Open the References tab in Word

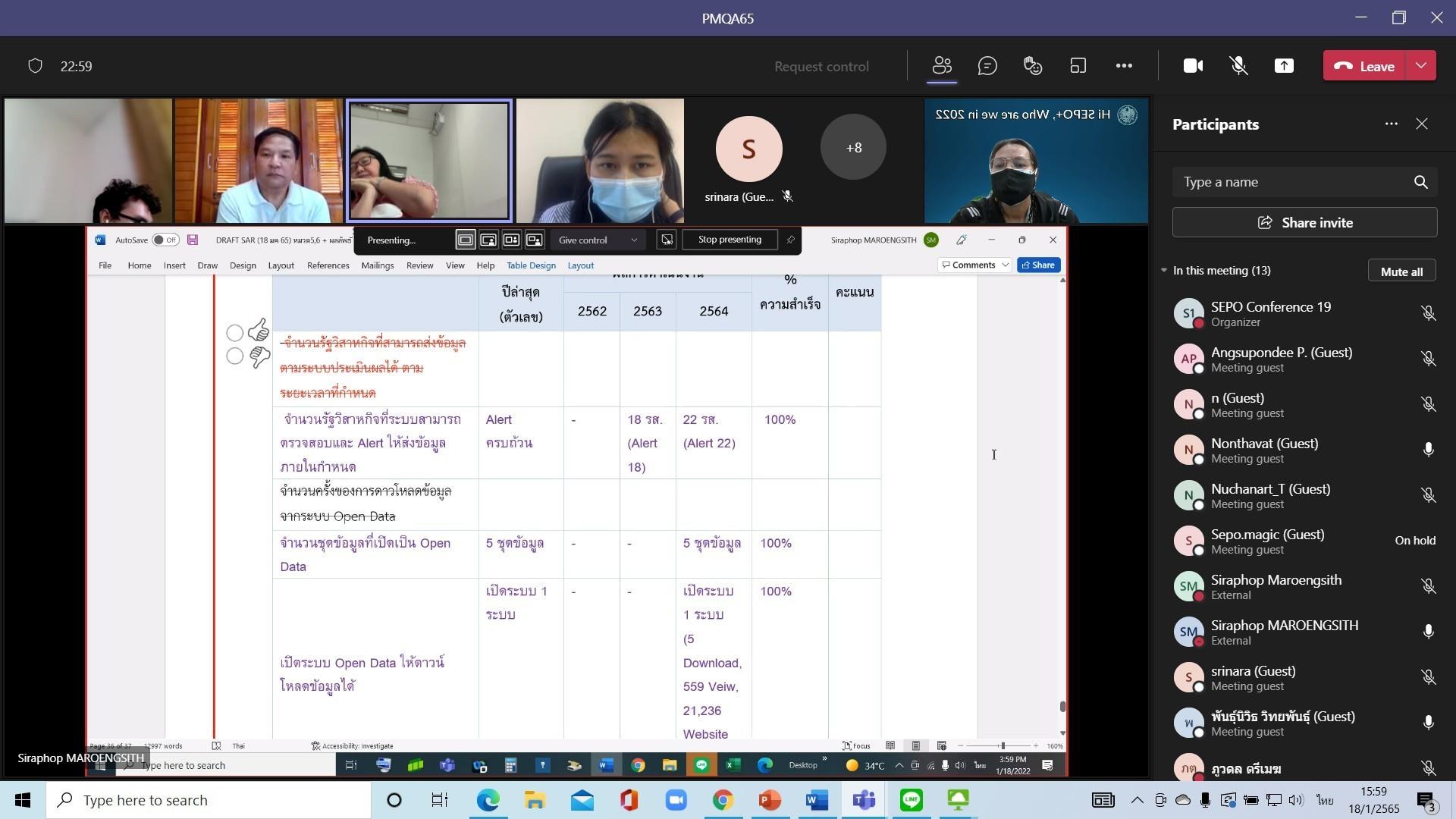tap(328, 265)
